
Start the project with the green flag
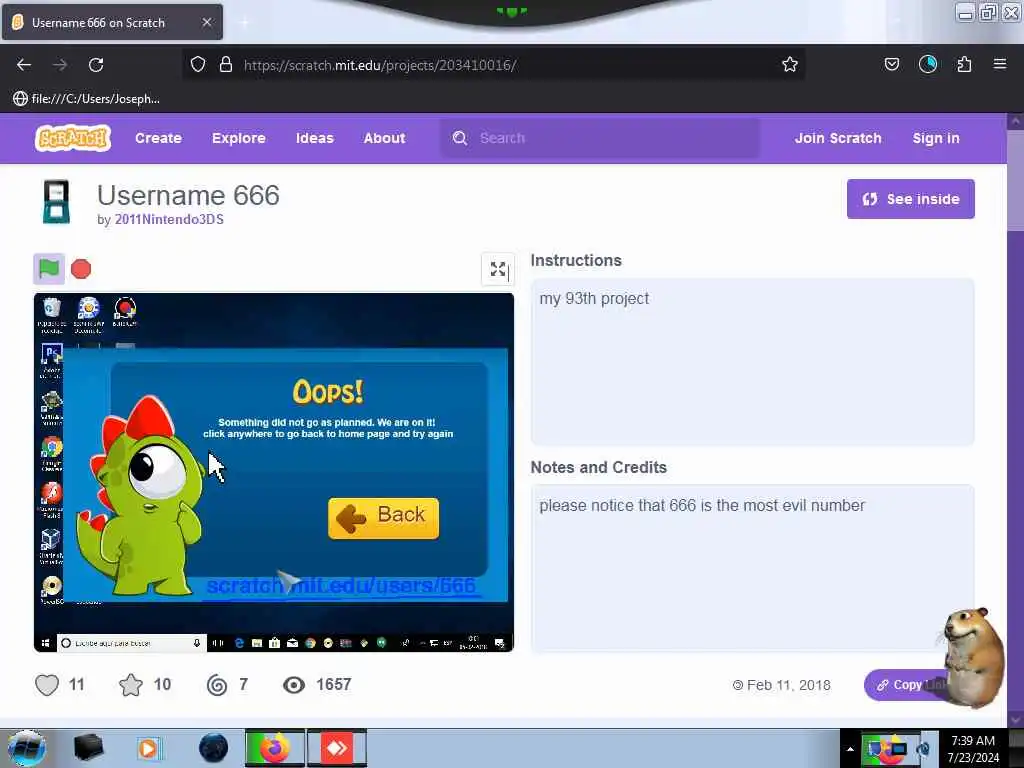49,268
